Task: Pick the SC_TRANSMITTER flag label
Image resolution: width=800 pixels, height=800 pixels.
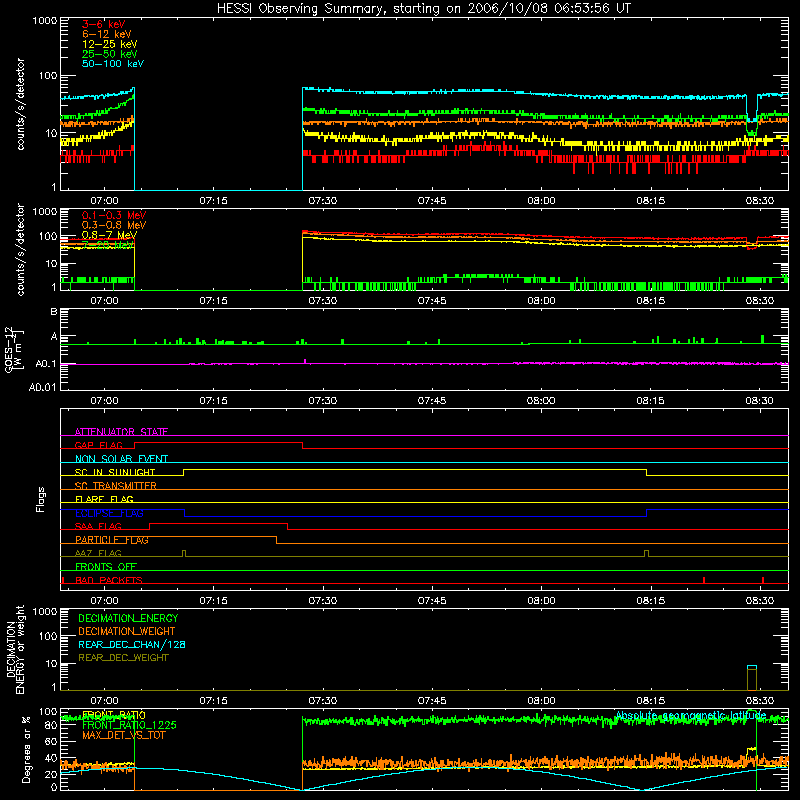Action: [115, 486]
